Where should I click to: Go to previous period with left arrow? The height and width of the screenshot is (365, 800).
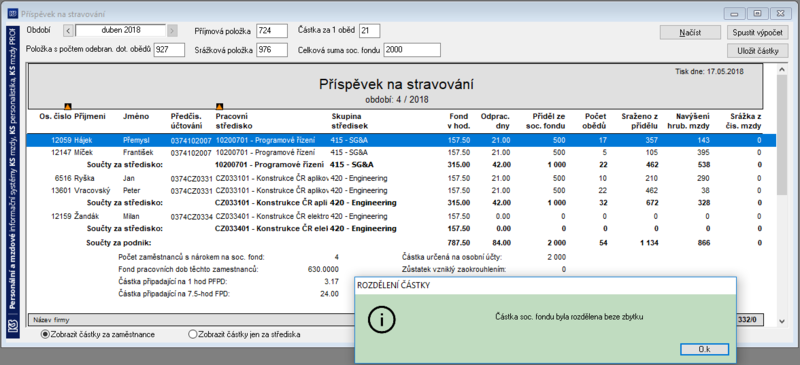(69, 31)
